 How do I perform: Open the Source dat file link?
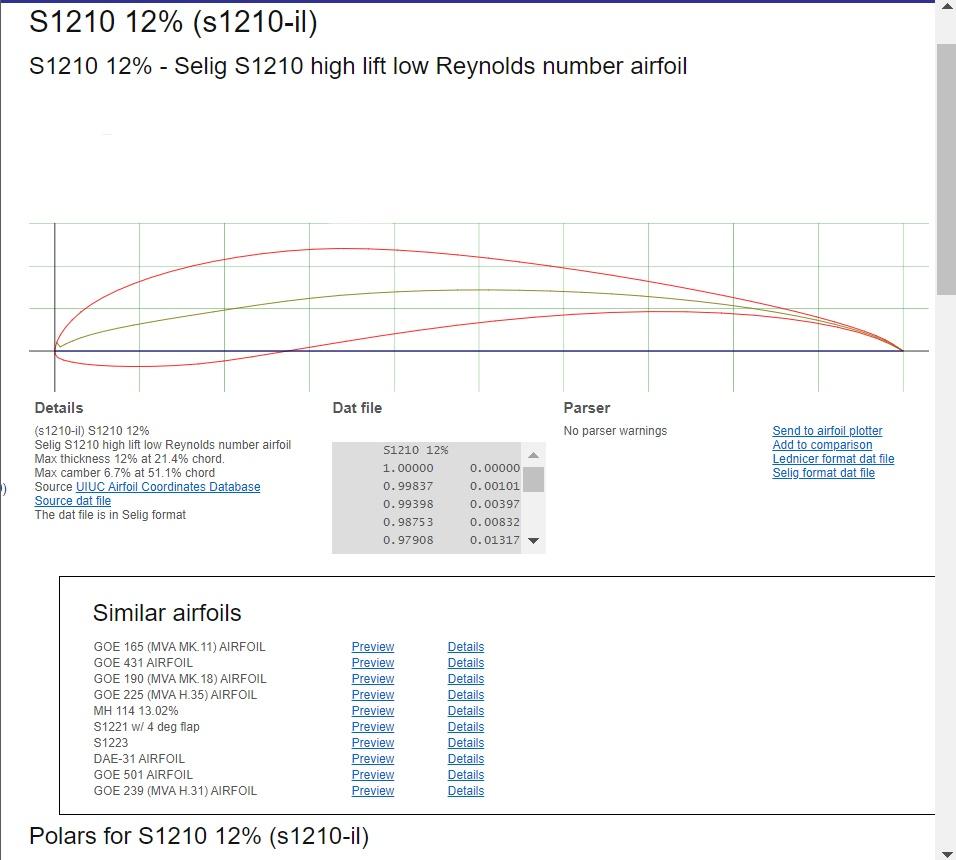tap(73, 501)
